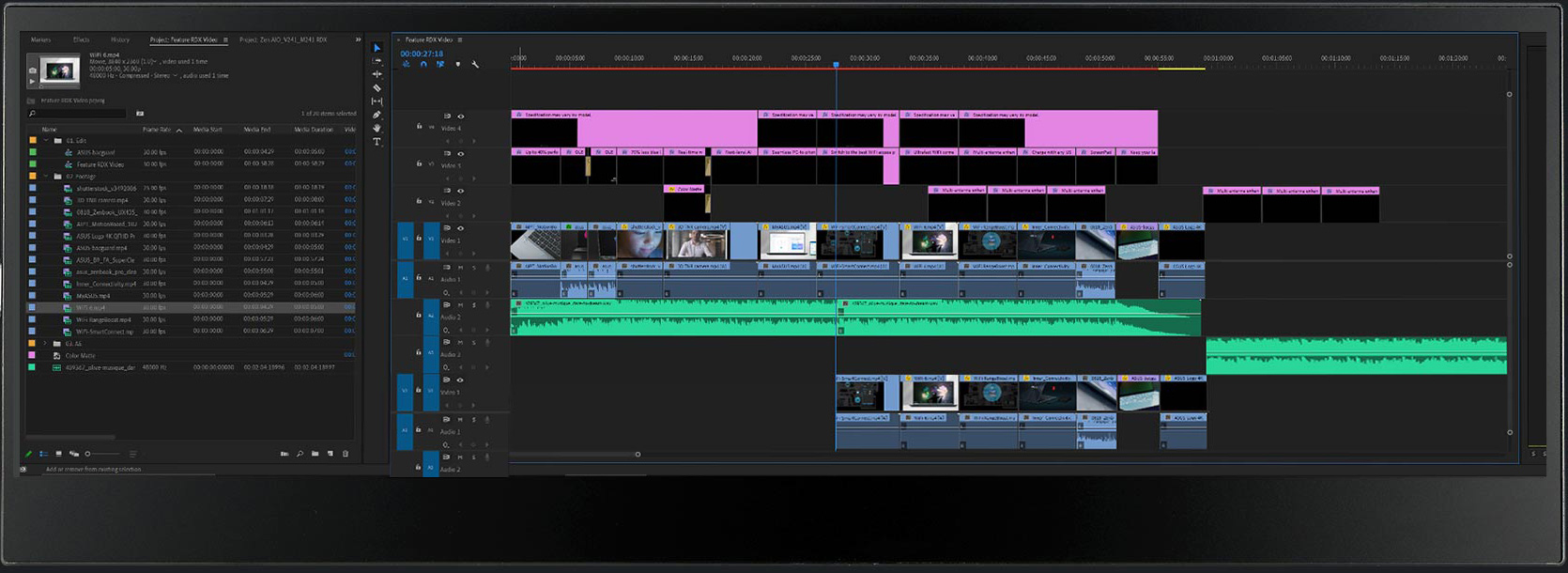Open timeline display settings wrench

pyautogui.click(x=475, y=64)
